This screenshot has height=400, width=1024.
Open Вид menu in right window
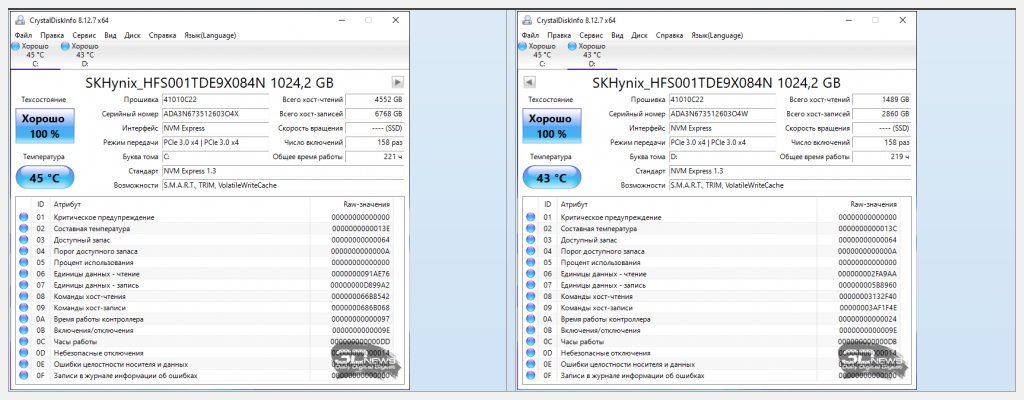[617, 35]
